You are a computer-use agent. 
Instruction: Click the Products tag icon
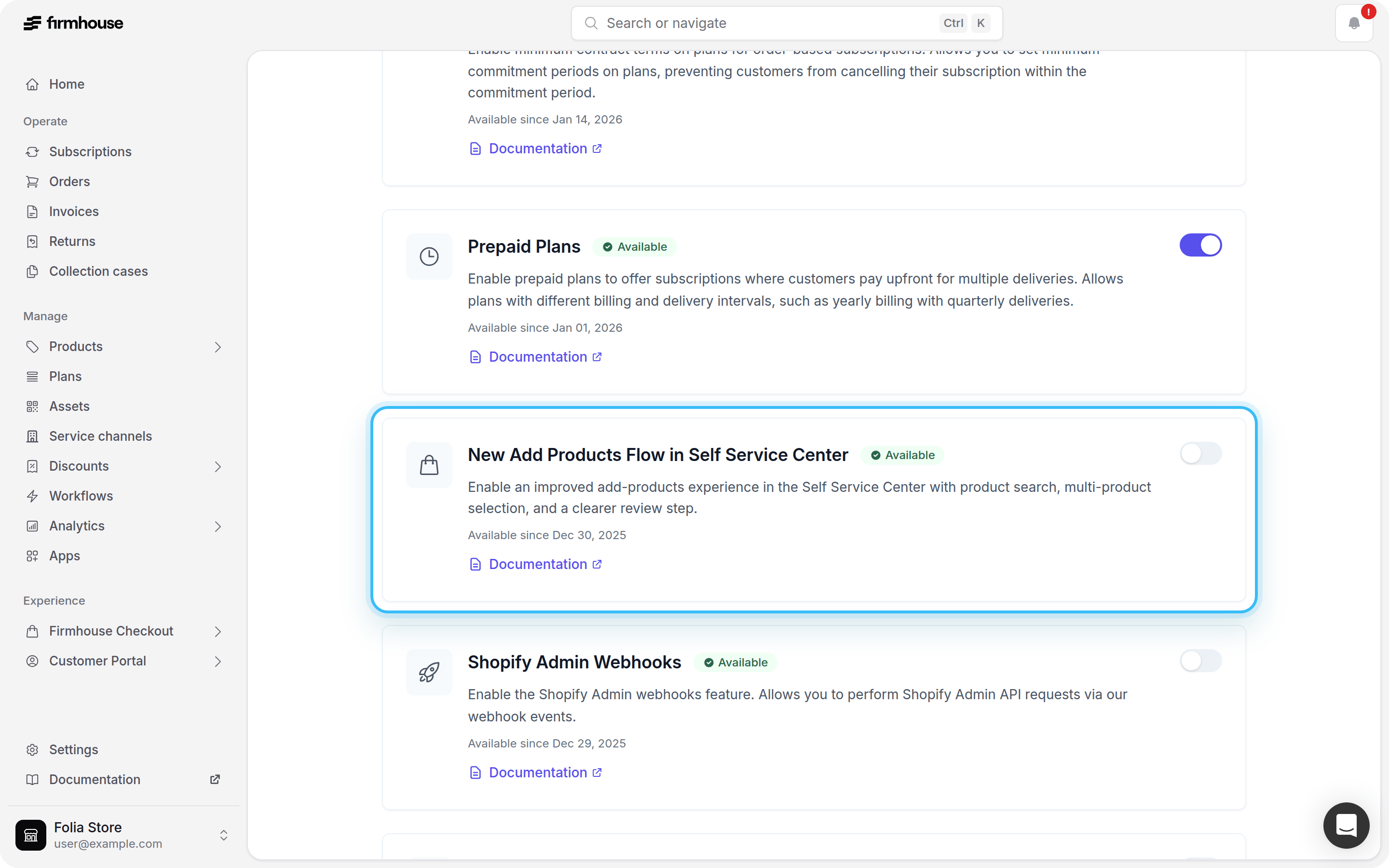(33, 346)
